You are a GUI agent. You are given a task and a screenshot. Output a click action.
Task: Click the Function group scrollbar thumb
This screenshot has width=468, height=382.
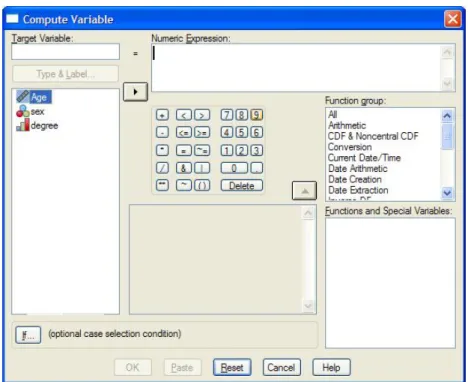pyautogui.click(x=447, y=136)
